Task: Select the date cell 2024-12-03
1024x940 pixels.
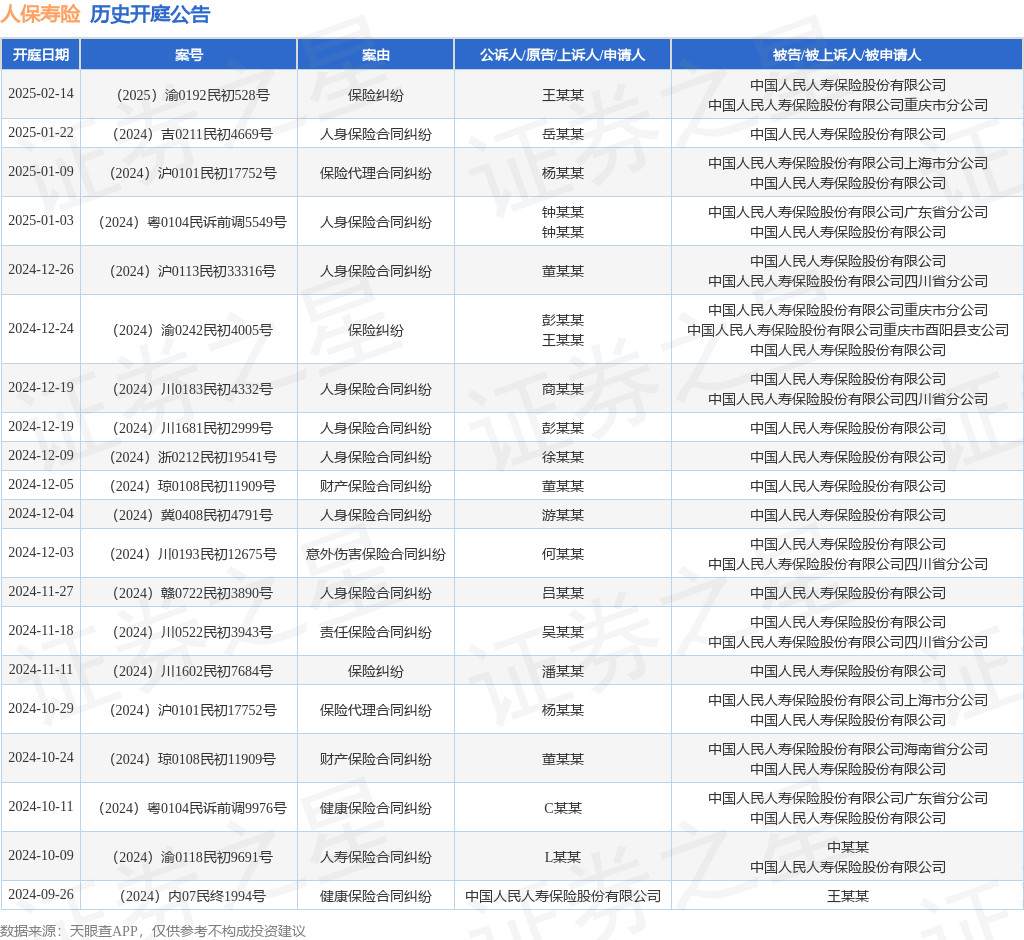Action: [x=40, y=553]
